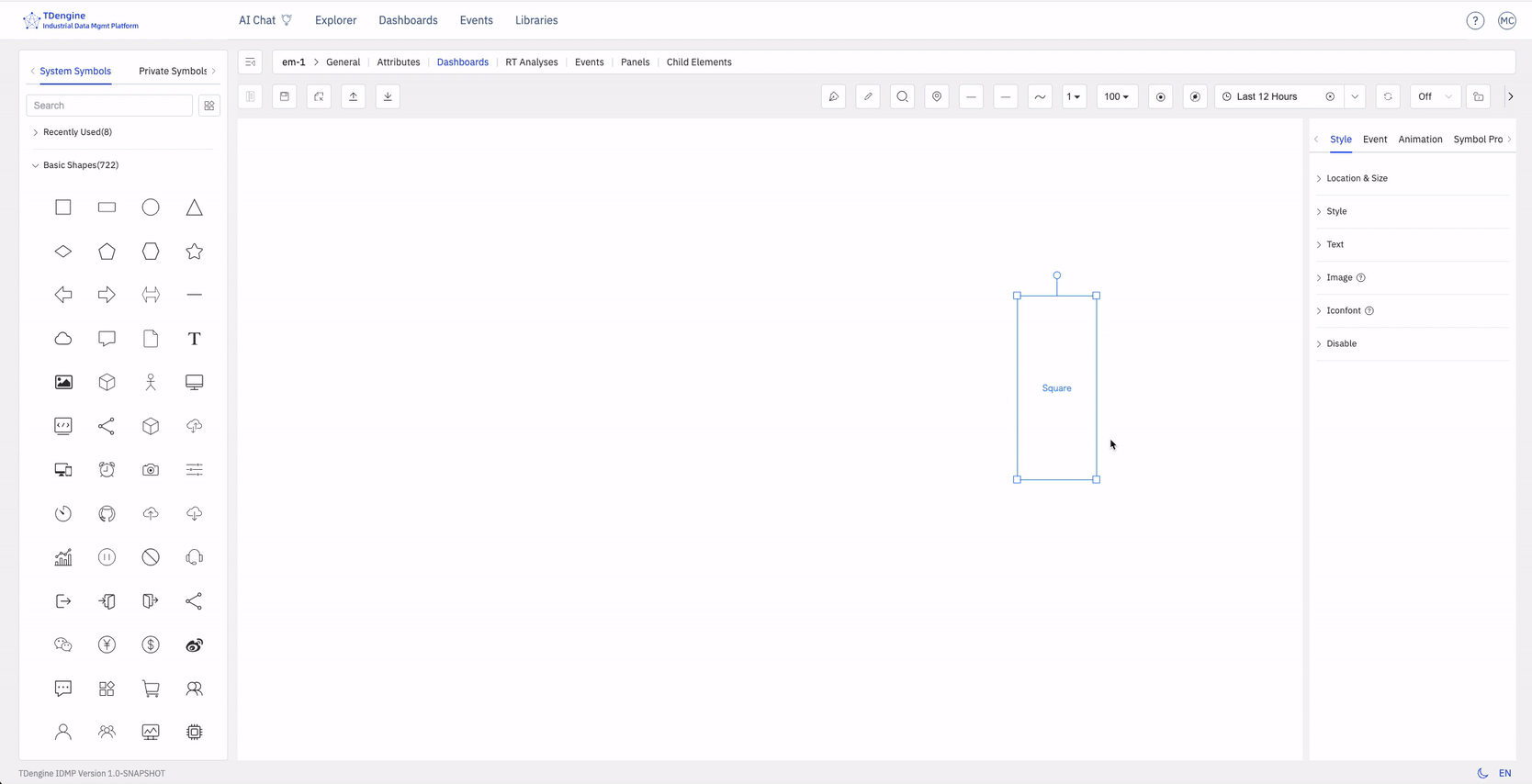Select the Right arrow symbol
This screenshot has width=1532, height=784.
point(107,295)
